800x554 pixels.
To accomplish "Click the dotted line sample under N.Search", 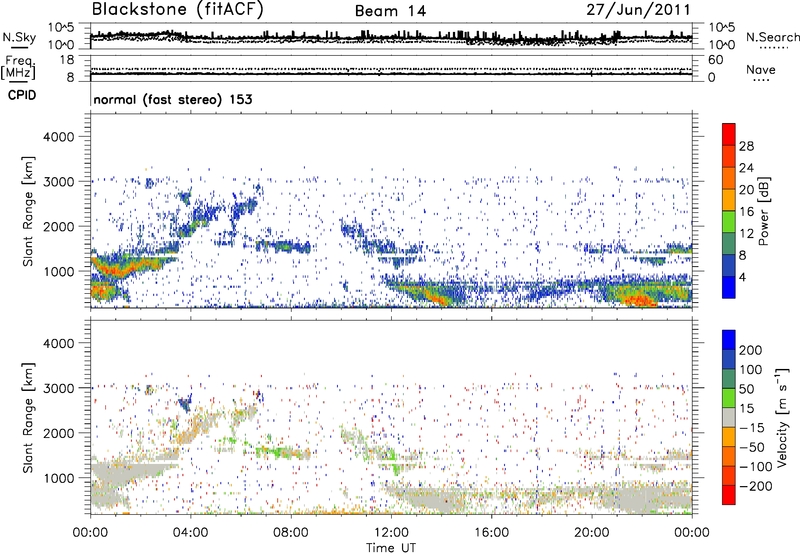I will (x=774, y=48).
